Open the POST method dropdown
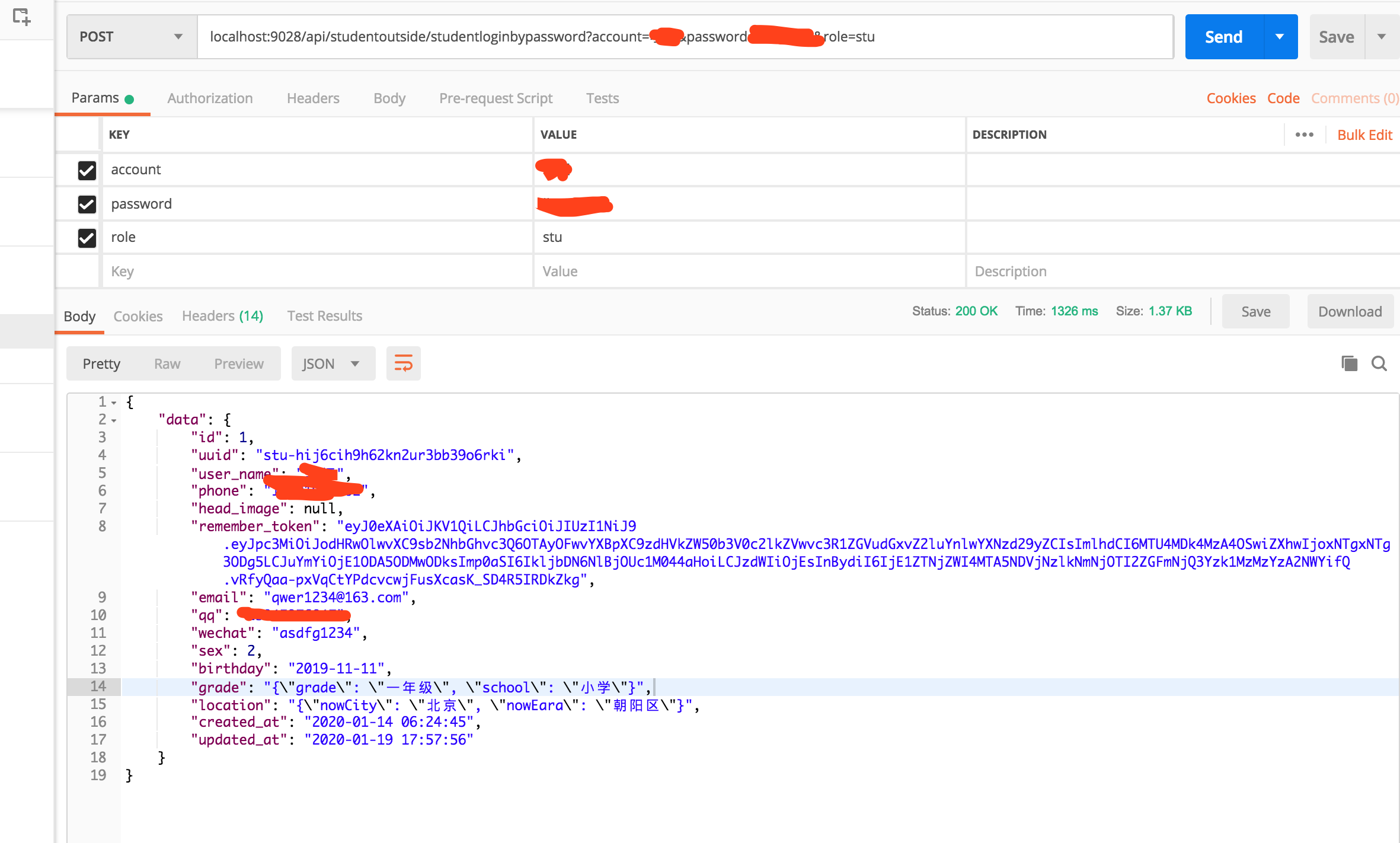The image size is (1400, 843). point(132,37)
